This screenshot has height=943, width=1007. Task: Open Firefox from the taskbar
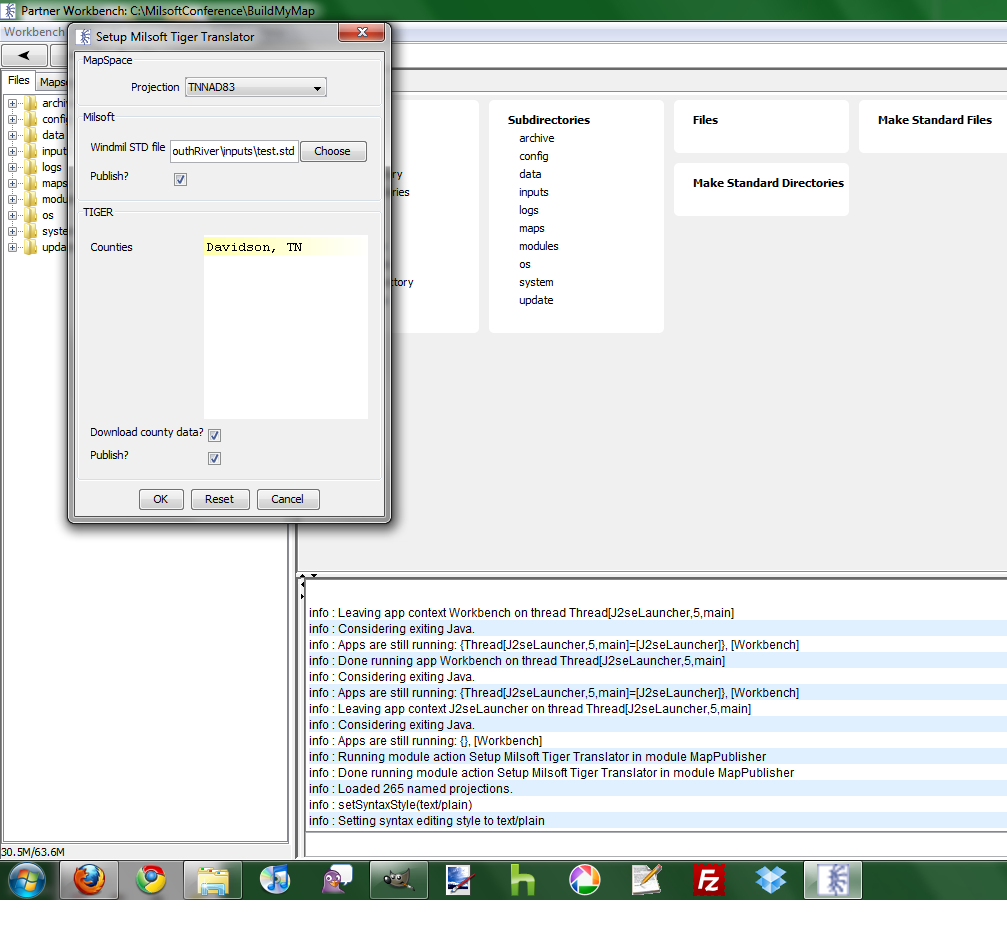pos(89,879)
